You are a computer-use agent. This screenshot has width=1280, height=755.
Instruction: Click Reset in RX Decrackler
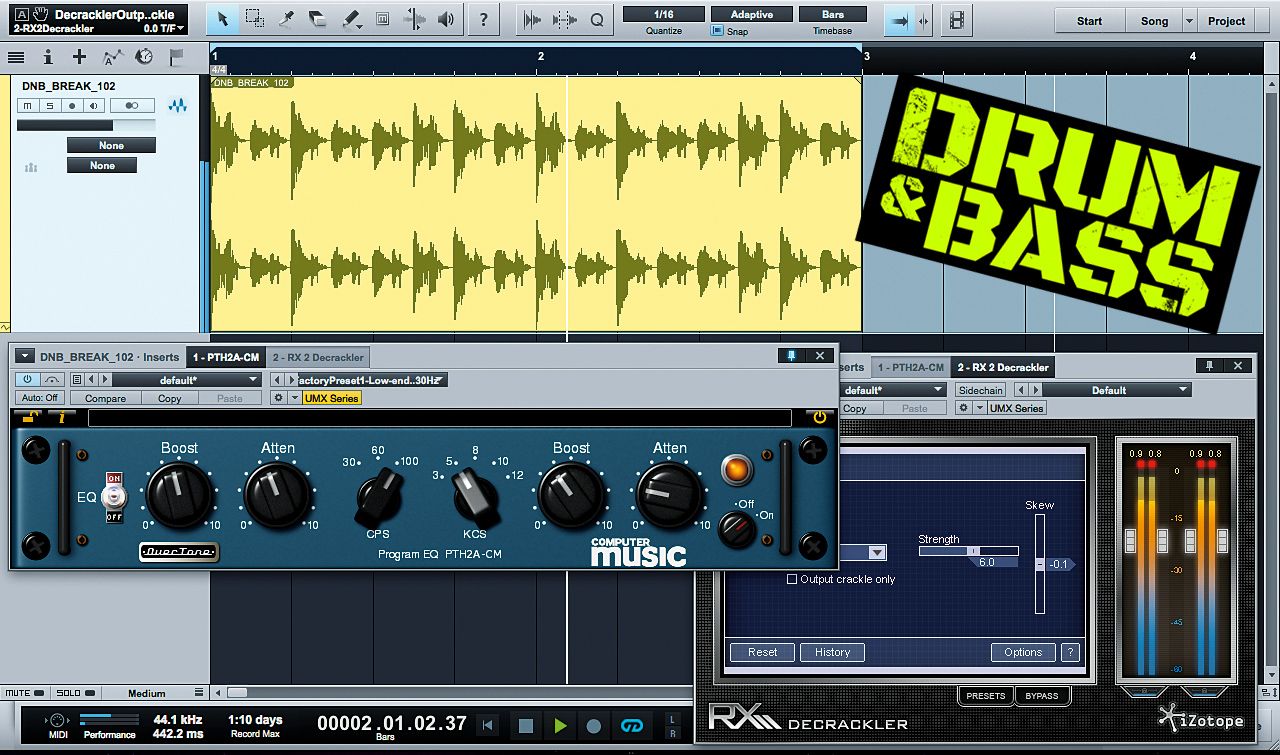pyautogui.click(x=762, y=652)
